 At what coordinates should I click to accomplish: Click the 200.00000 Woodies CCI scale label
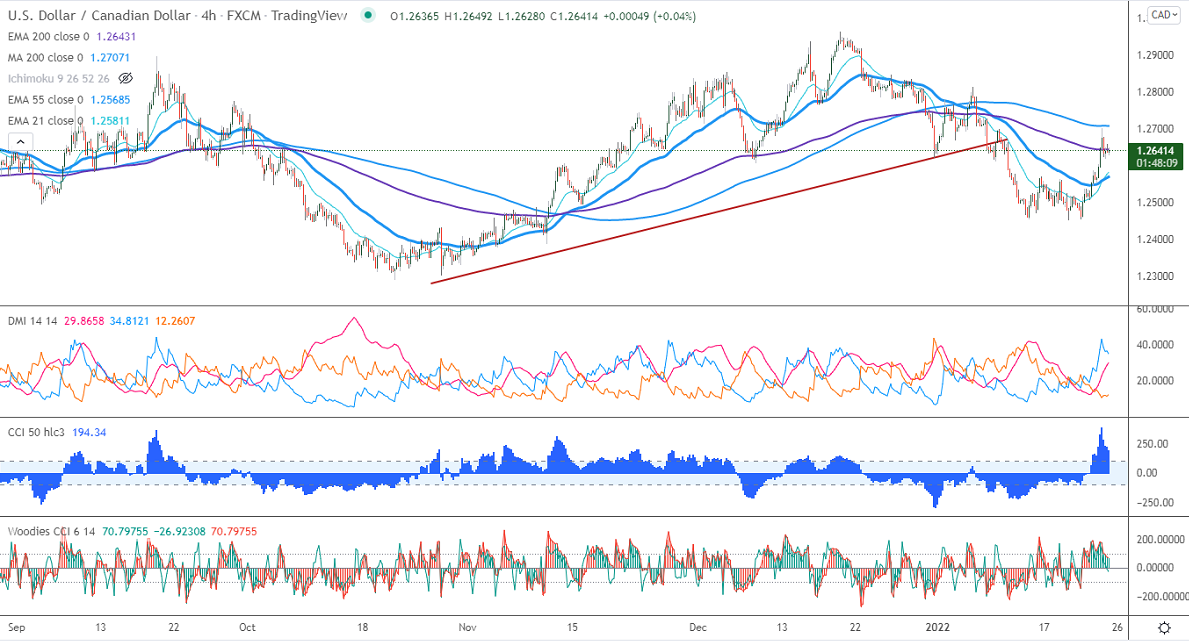coord(1159,539)
